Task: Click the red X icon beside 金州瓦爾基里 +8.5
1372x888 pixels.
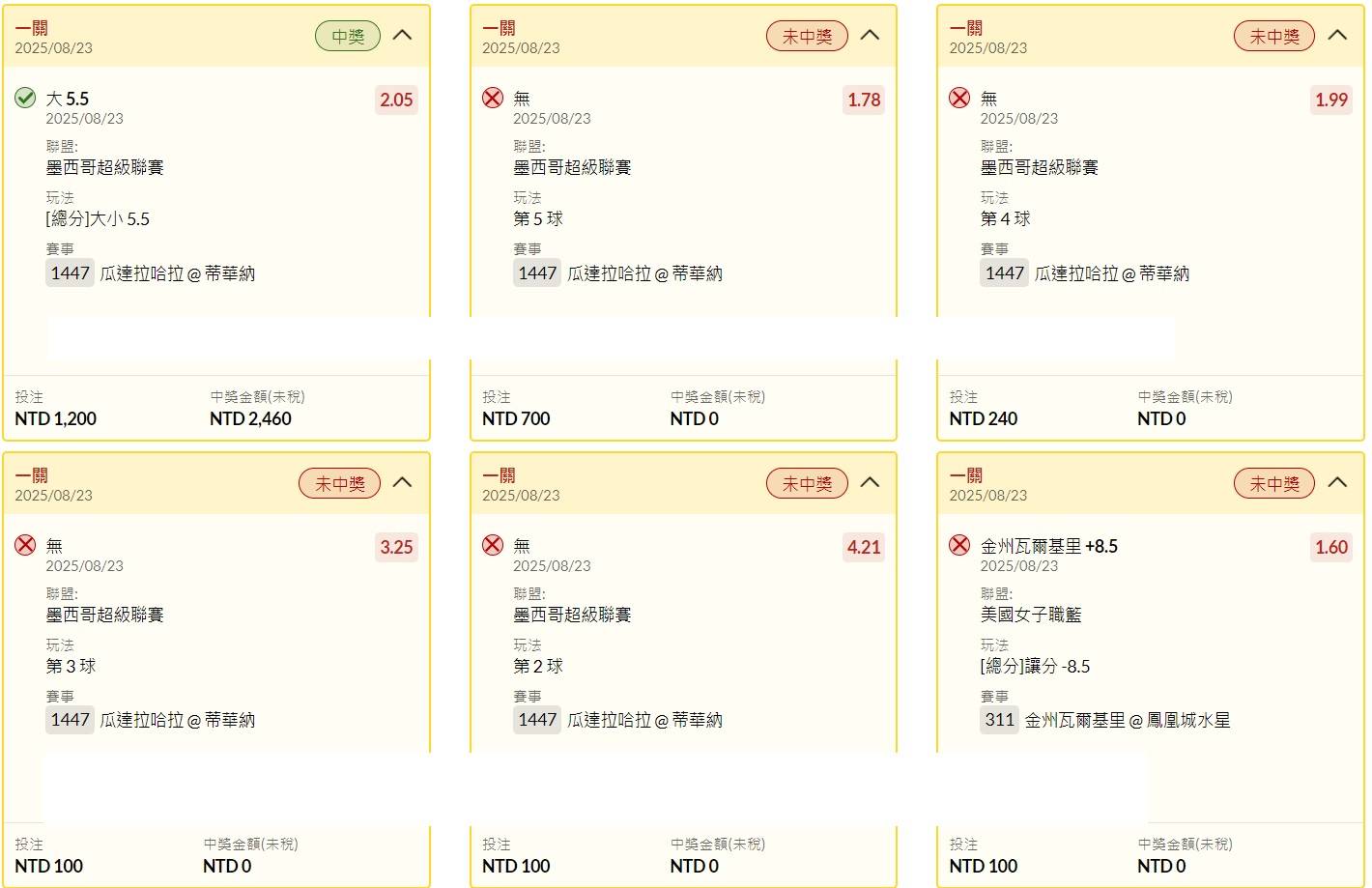Action: [x=959, y=545]
